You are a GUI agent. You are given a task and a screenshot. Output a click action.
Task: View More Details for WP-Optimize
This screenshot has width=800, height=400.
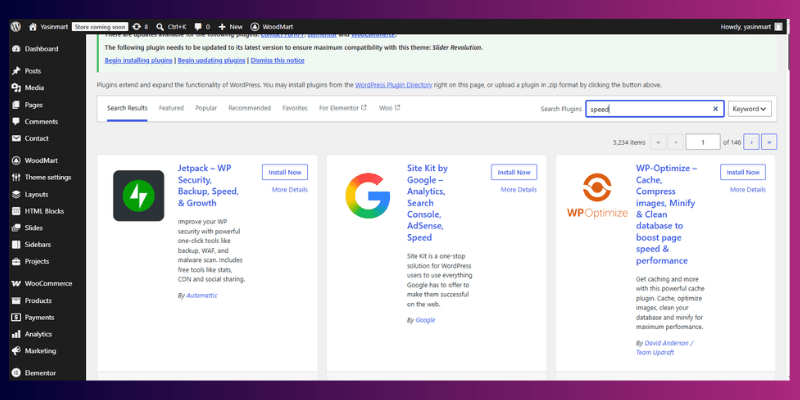click(748, 190)
